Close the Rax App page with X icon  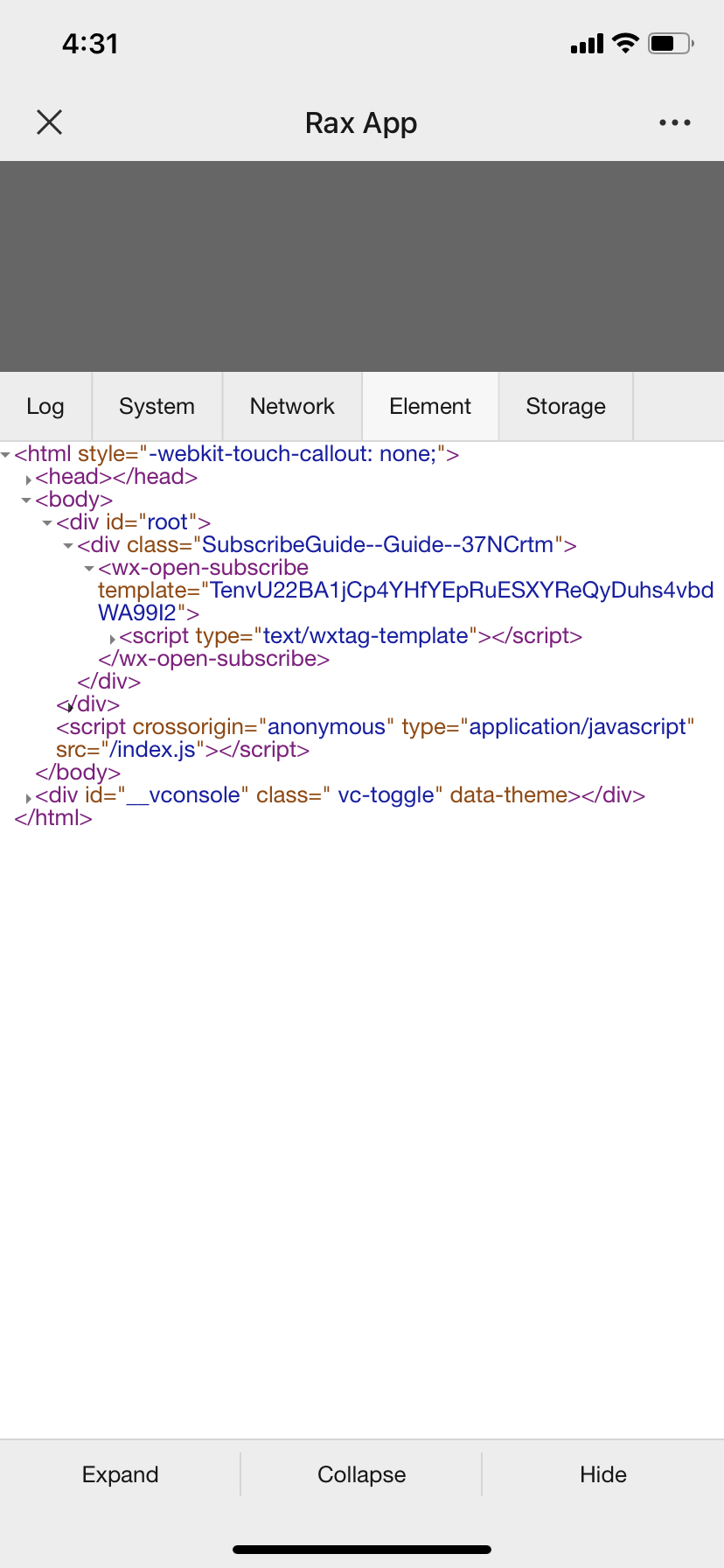coord(50,122)
